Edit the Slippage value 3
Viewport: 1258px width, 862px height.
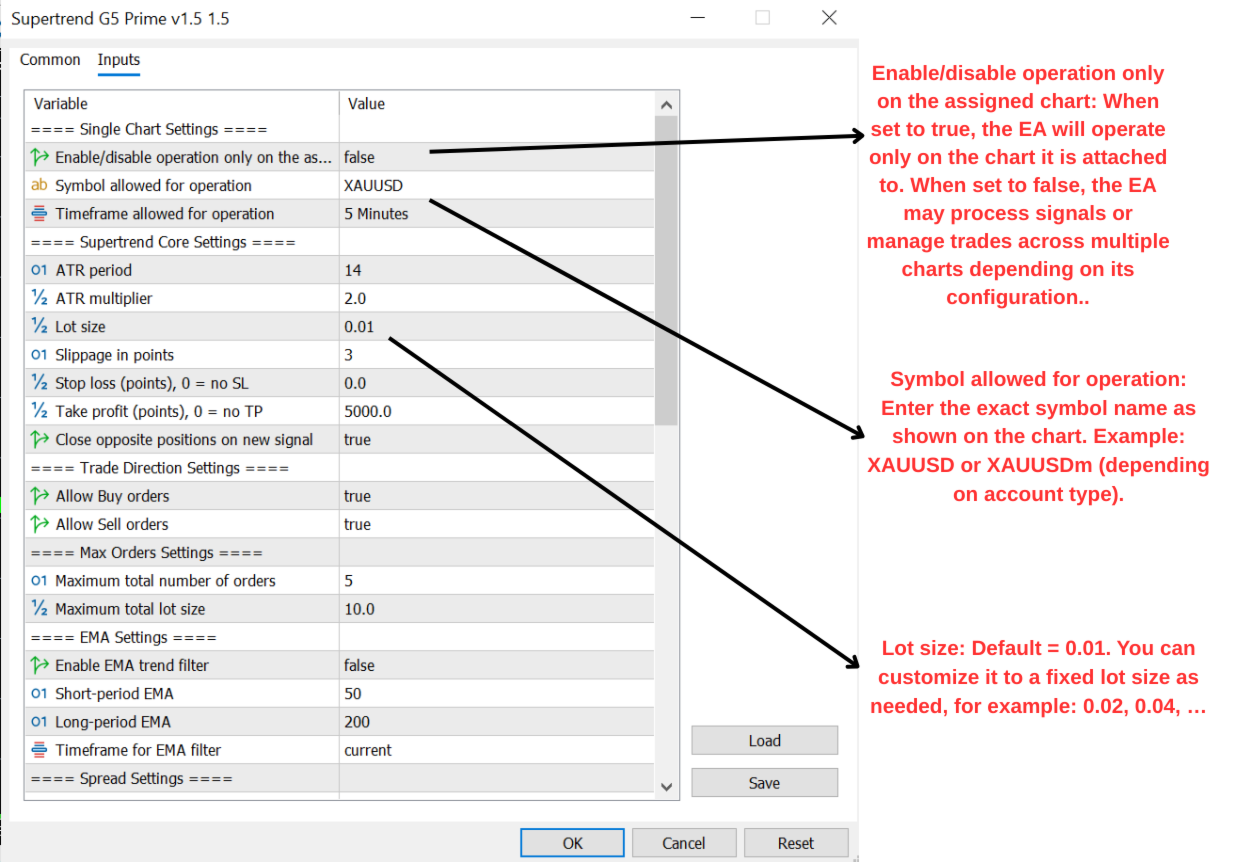(x=497, y=355)
